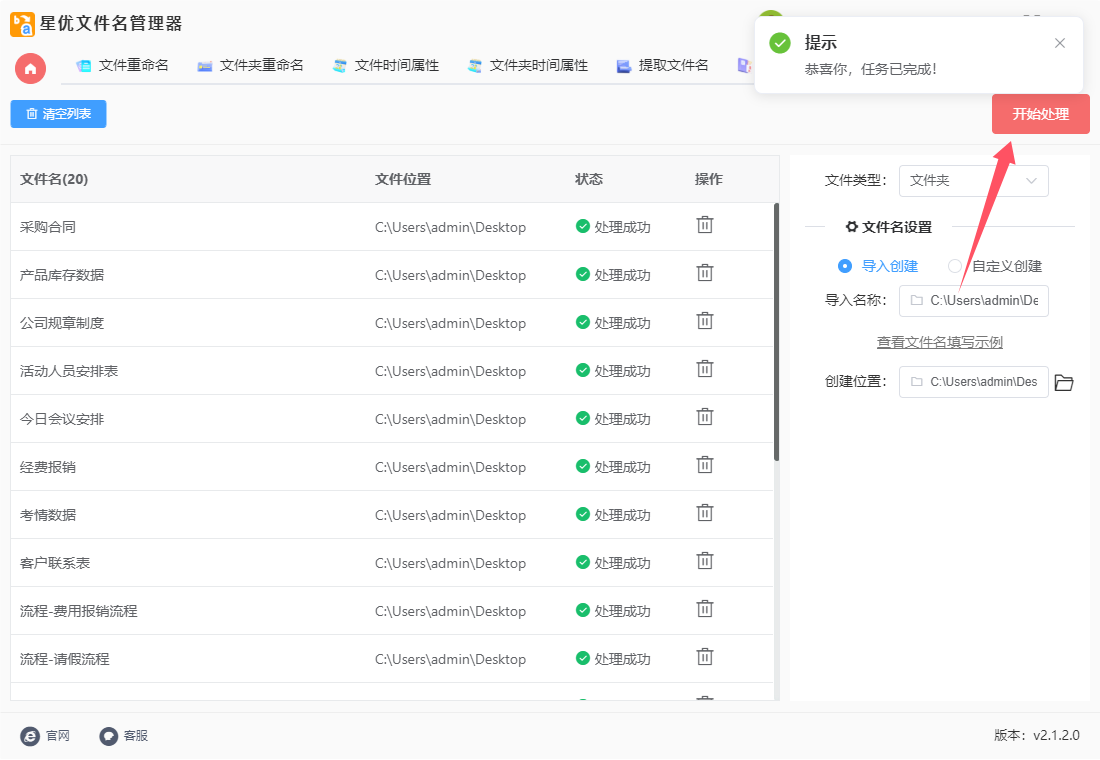This screenshot has width=1100, height=760.
Task: Click the 创建位置 path field
Action: pos(973,382)
